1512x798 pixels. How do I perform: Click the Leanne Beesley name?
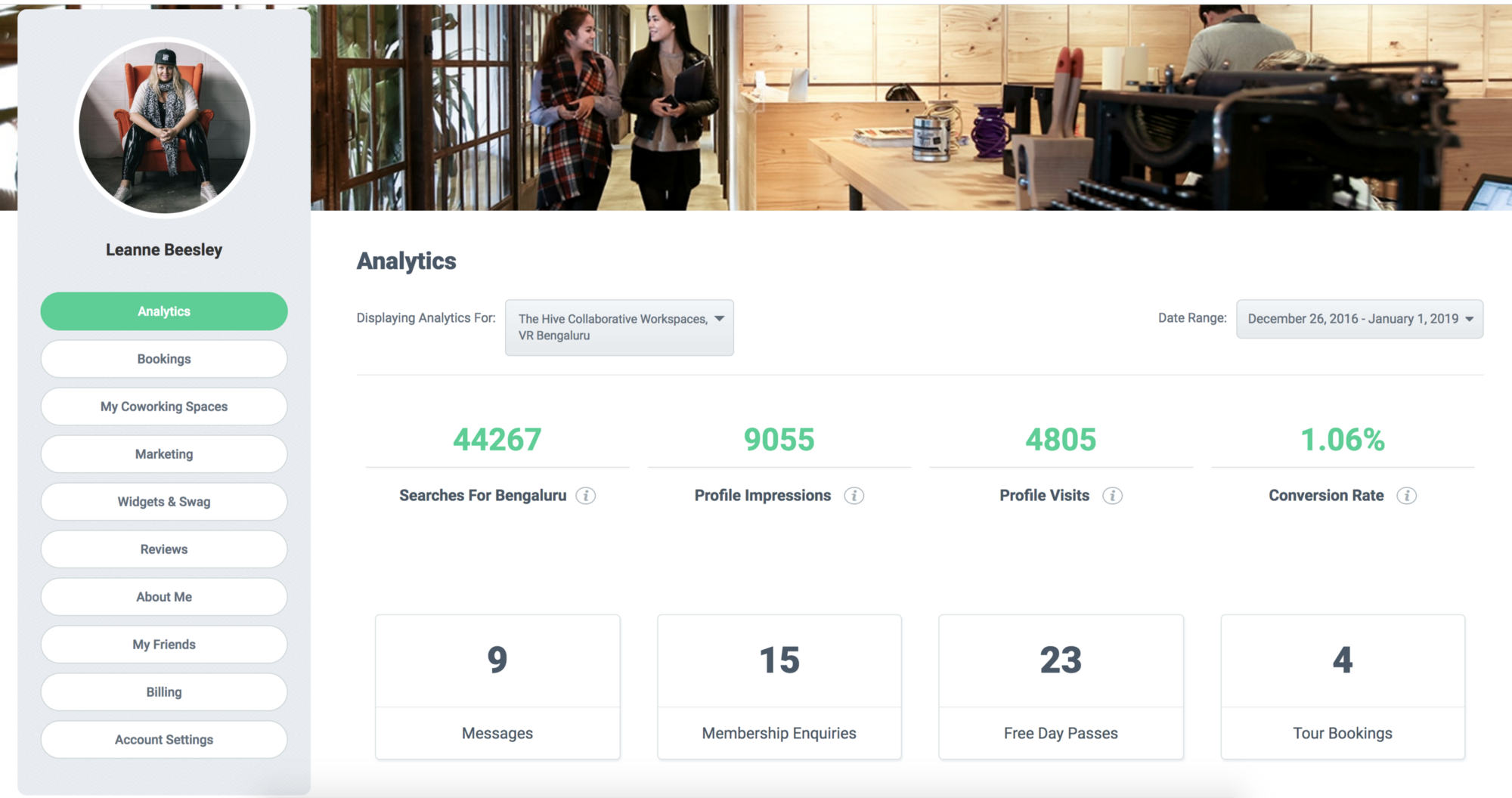[164, 250]
